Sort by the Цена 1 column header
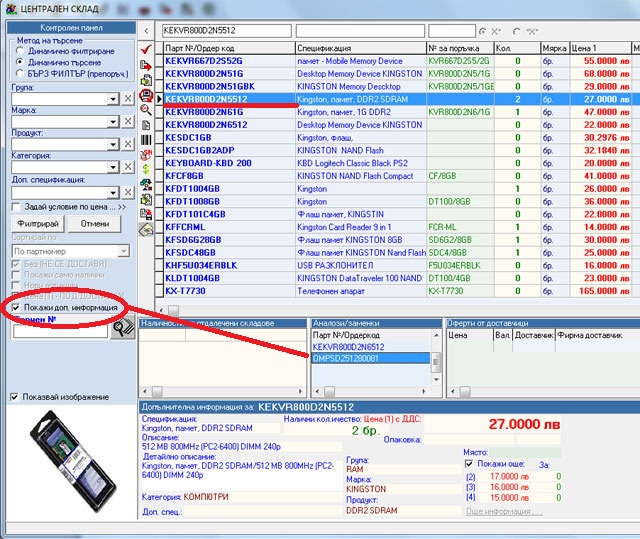The width and height of the screenshot is (640, 539). tap(600, 48)
